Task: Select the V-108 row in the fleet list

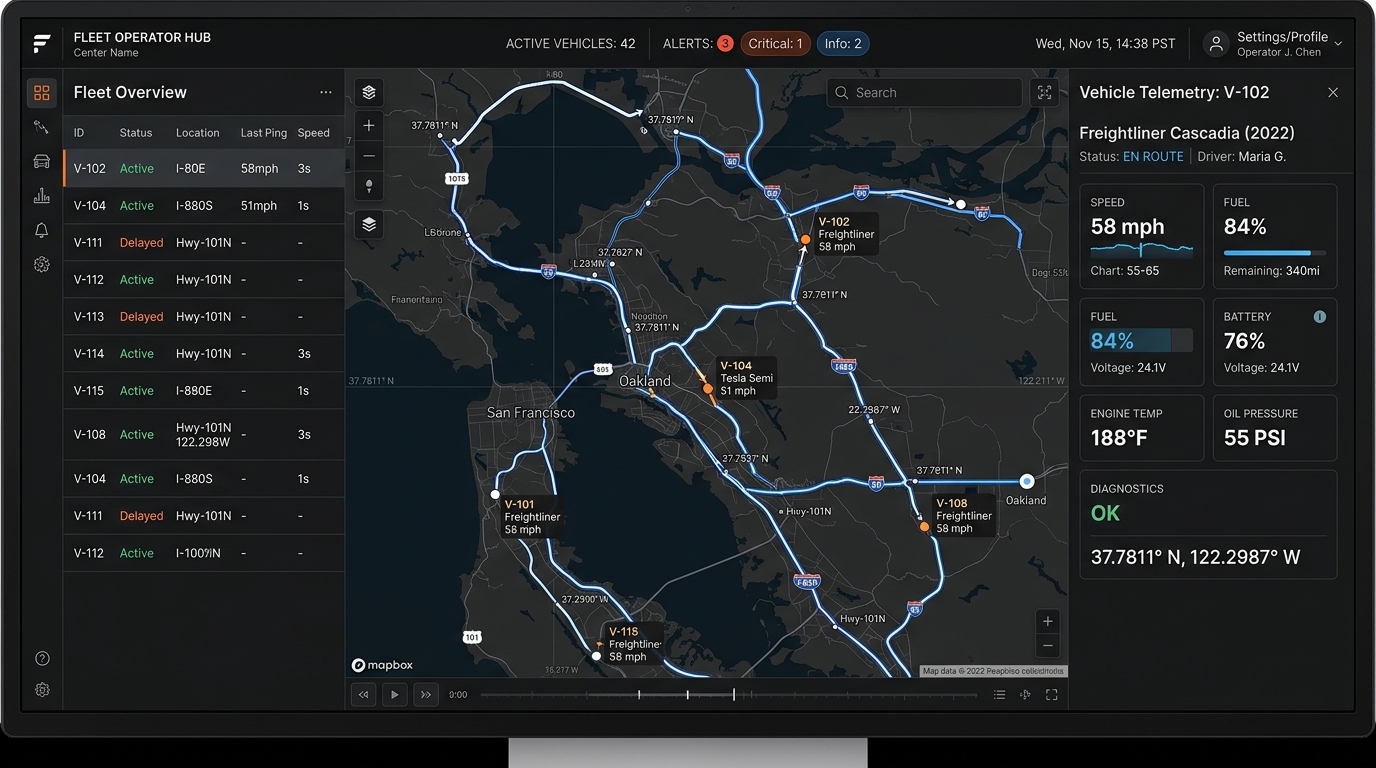Action: point(204,435)
